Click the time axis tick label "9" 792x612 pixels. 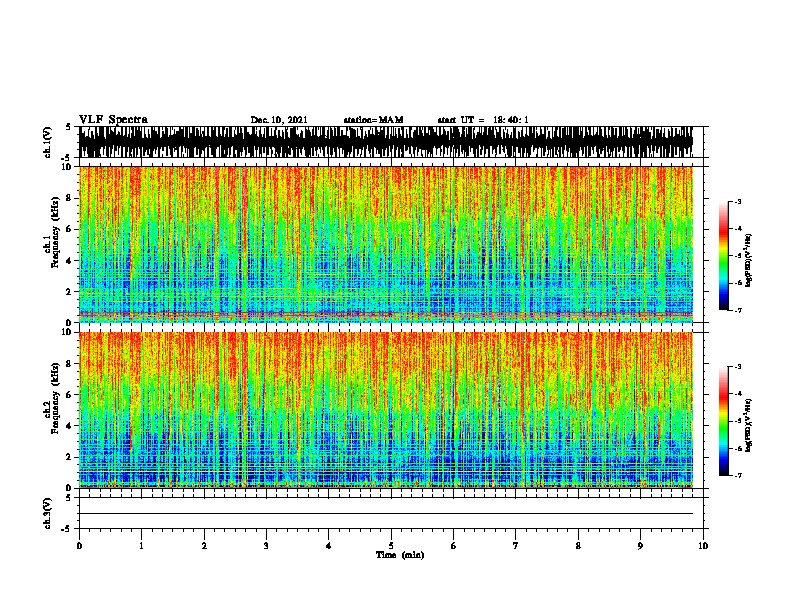(640, 546)
